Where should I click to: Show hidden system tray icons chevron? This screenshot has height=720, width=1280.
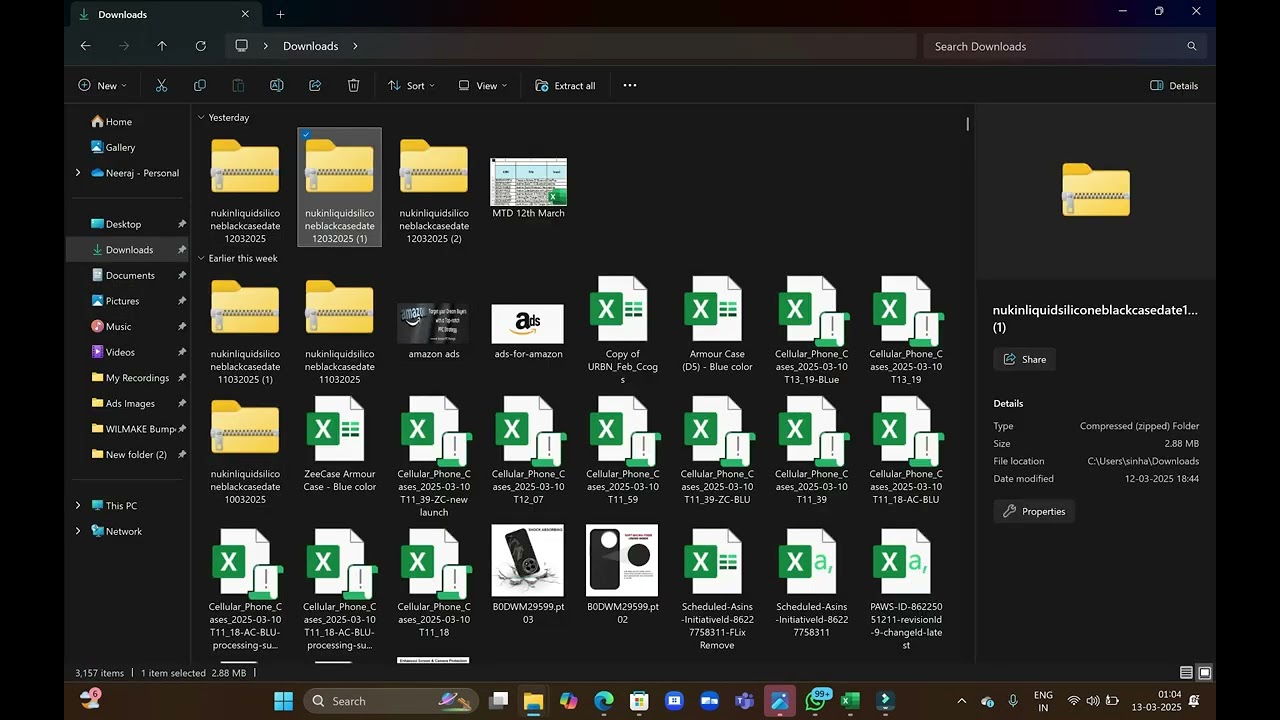point(962,701)
